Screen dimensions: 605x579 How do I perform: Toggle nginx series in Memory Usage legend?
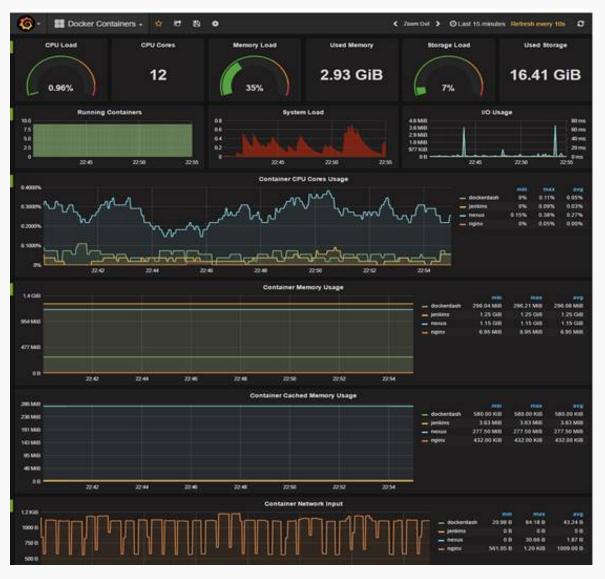438,332
